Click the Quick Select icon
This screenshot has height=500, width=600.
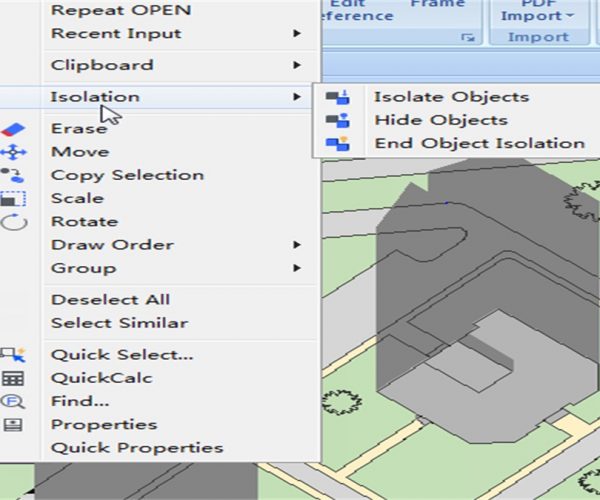(x=13, y=355)
